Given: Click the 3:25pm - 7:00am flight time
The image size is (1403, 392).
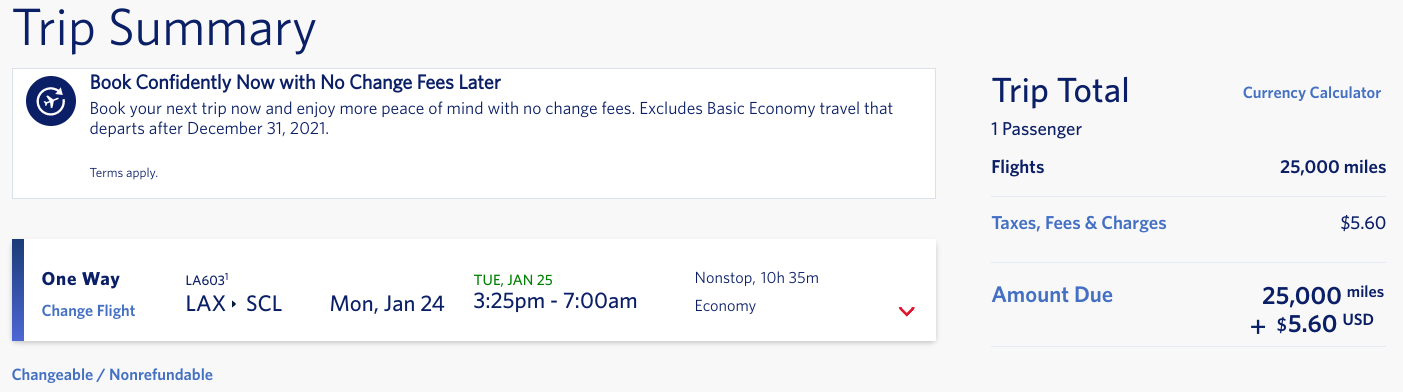Looking at the screenshot, I should click(555, 301).
